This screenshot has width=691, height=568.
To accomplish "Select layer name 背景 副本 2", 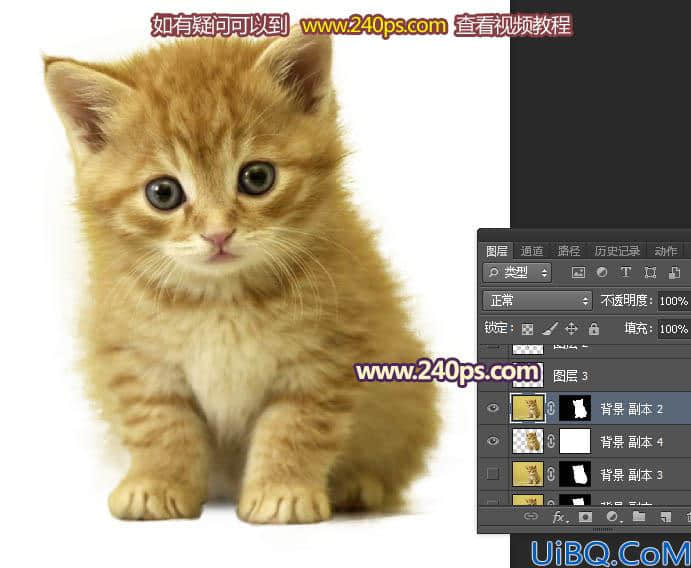I will (632, 409).
